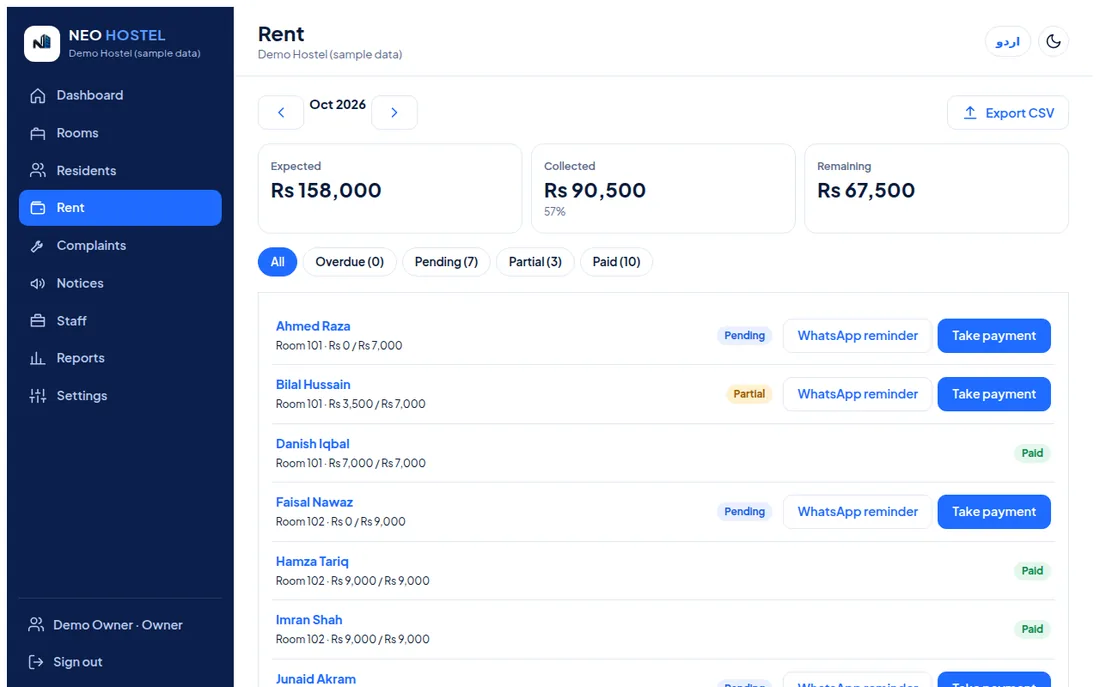
Task: Open the Dashboard menu item
Action: click(x=120, y=95)
